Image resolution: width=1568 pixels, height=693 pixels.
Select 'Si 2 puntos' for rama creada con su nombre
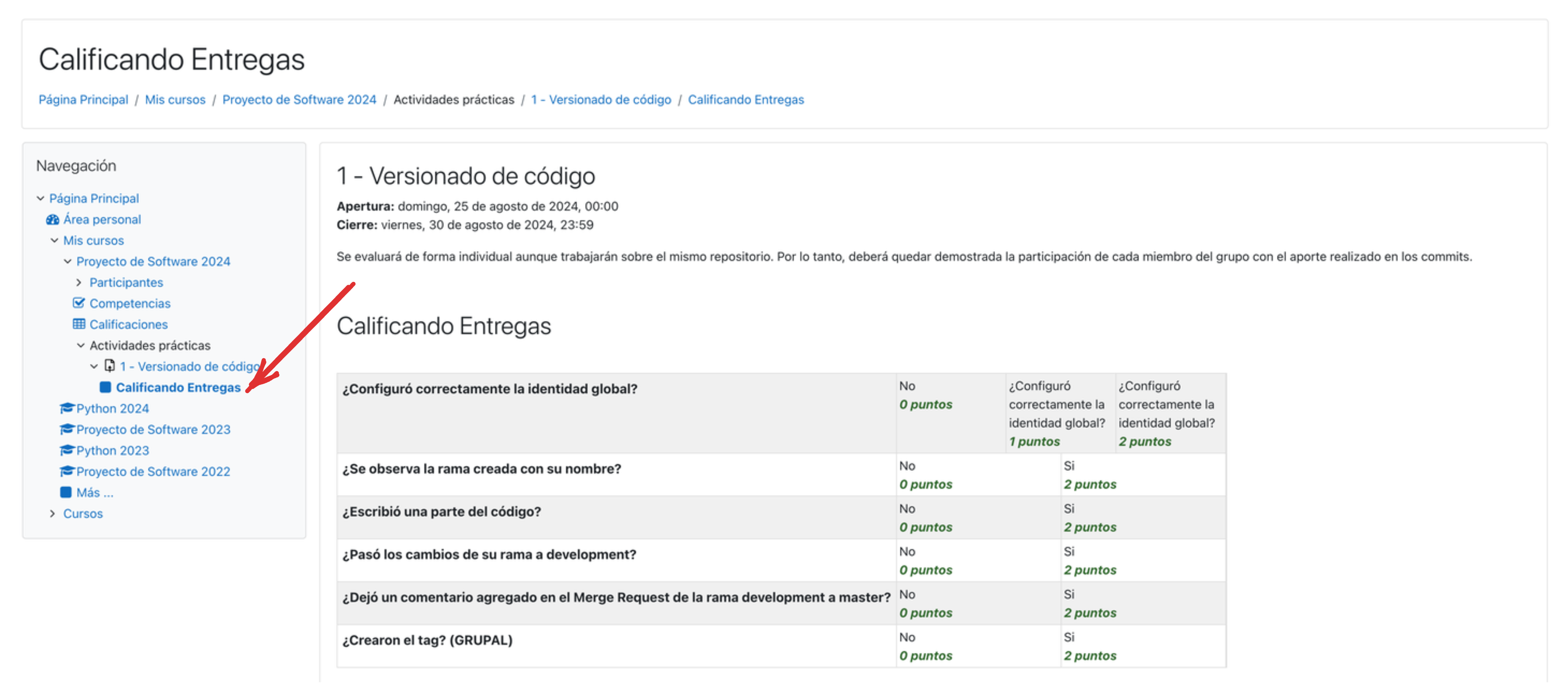pyautogui.click(x=1143, y=475)
